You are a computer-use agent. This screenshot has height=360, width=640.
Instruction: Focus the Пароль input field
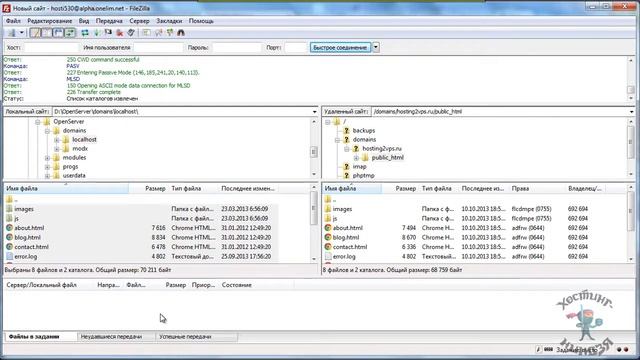point(237,48)
